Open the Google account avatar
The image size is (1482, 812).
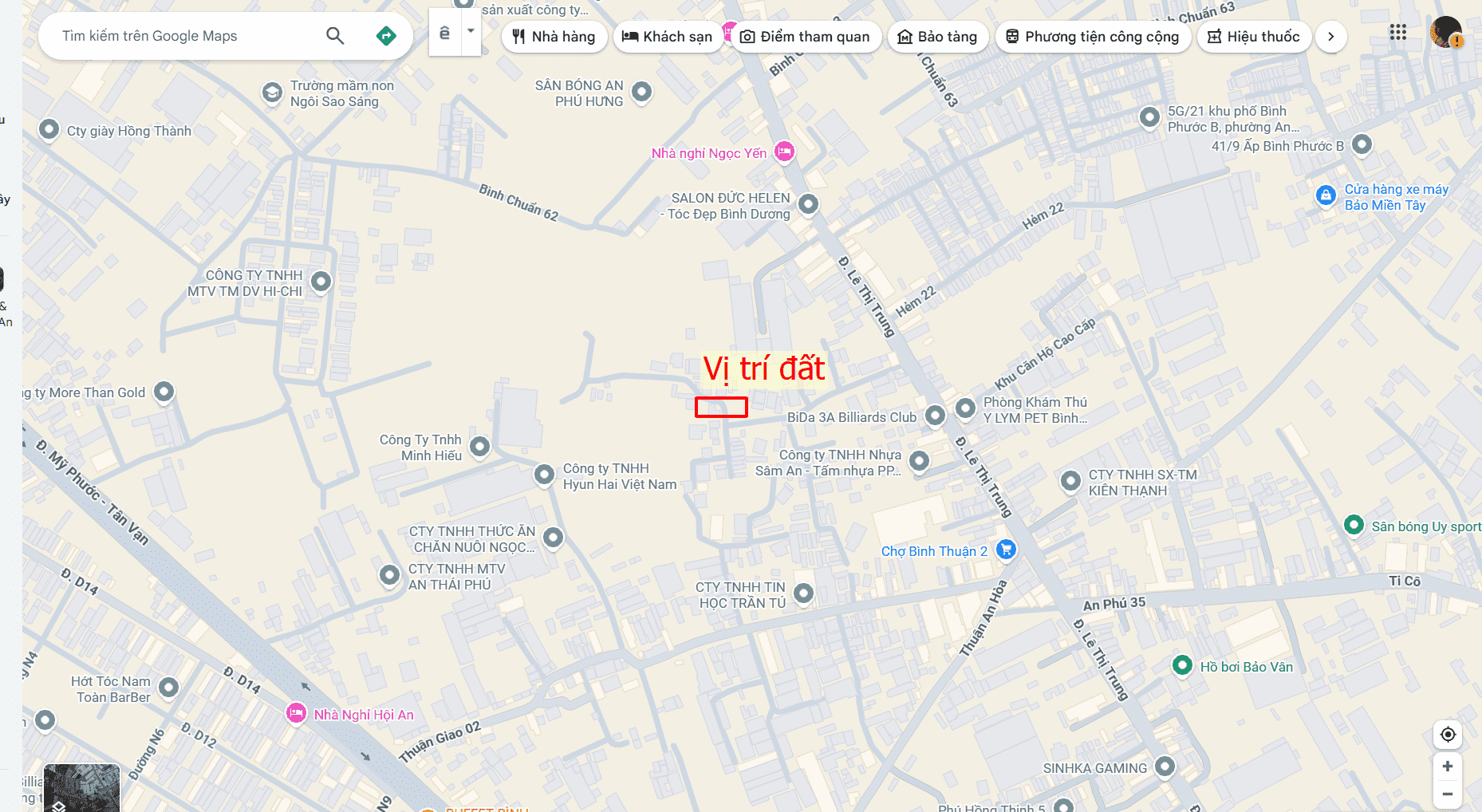1446,33
